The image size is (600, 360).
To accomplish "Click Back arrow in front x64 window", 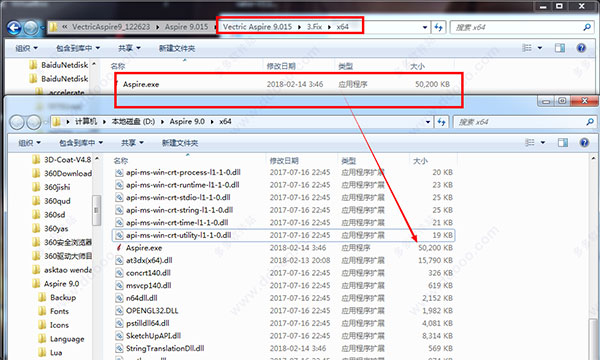I will pyautogui.click(x=17, y=122).
